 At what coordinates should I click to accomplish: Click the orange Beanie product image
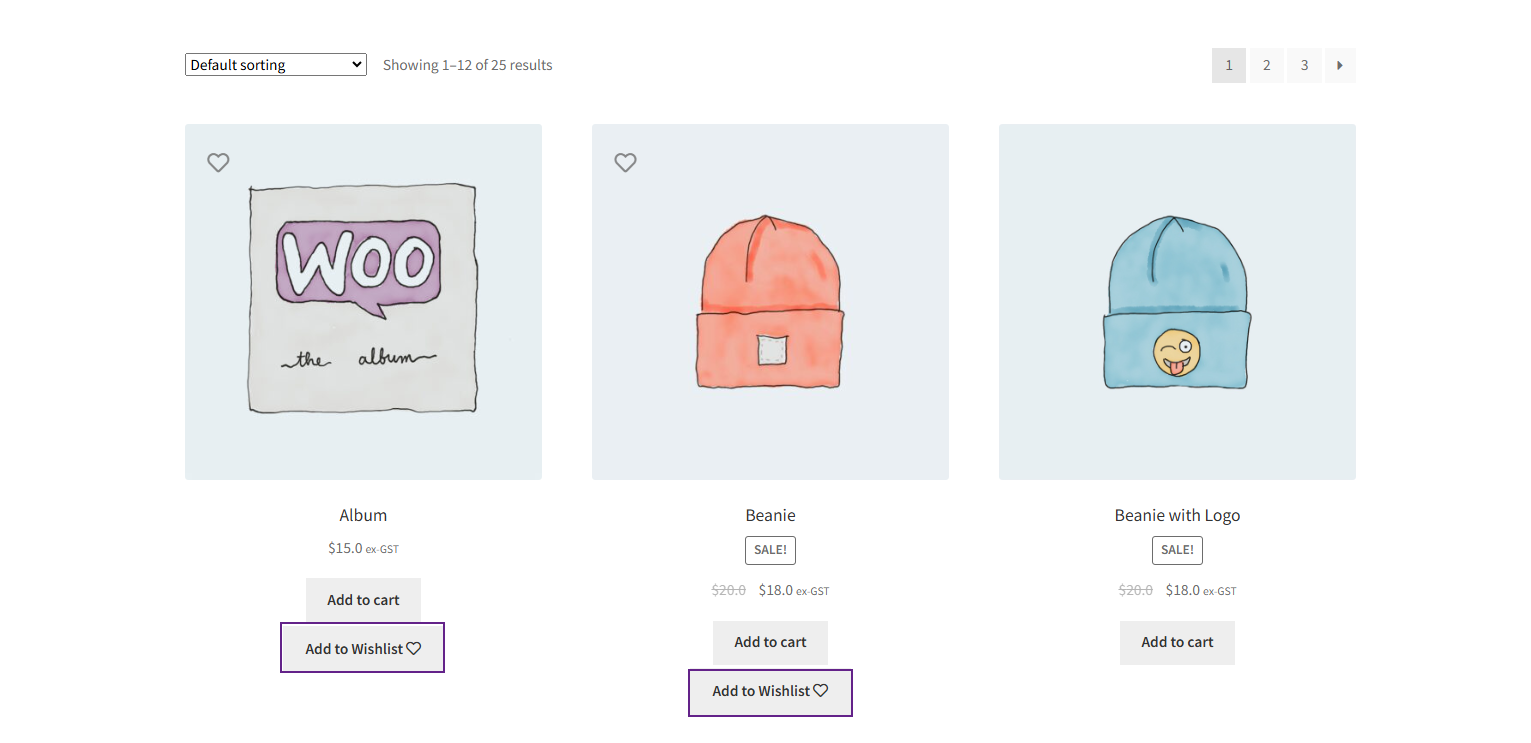[770, 300]
